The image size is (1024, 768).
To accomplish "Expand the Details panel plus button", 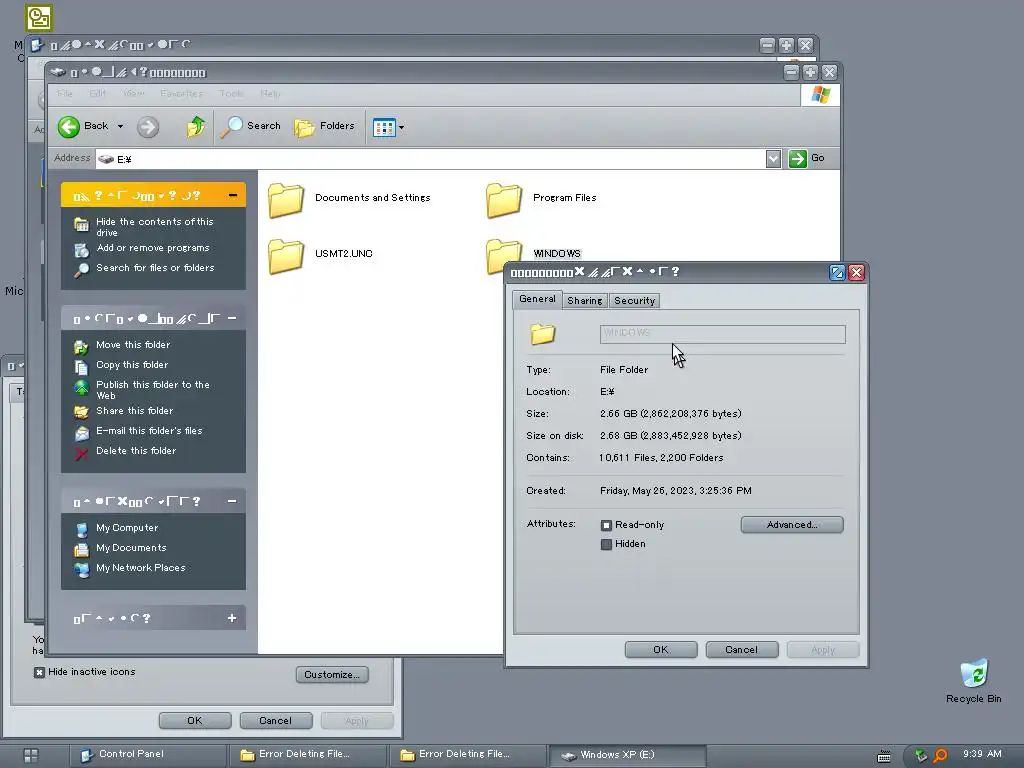I will point(232,618).
